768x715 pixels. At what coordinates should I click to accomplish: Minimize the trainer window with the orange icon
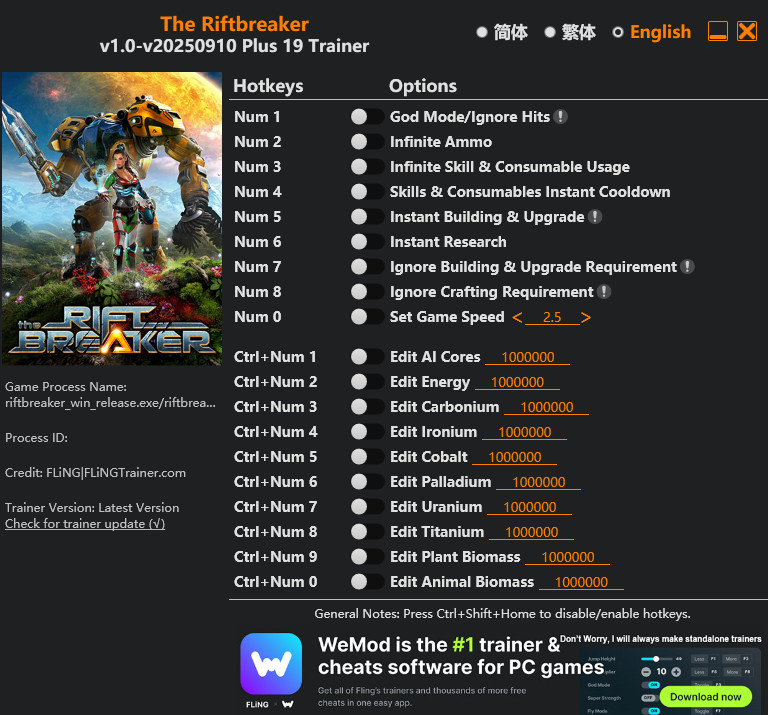(718, 31)
